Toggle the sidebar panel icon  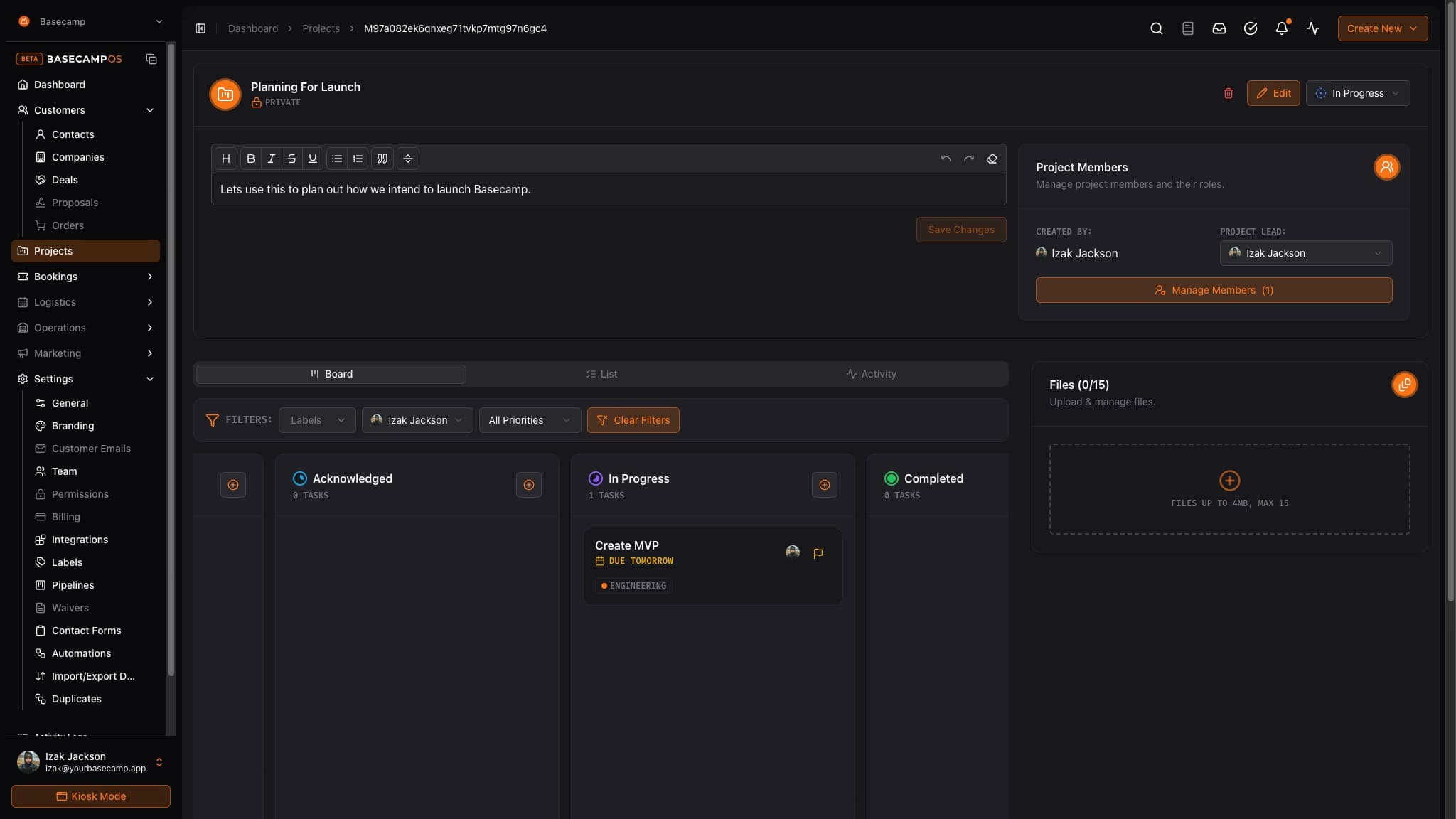tap(200, 28)
